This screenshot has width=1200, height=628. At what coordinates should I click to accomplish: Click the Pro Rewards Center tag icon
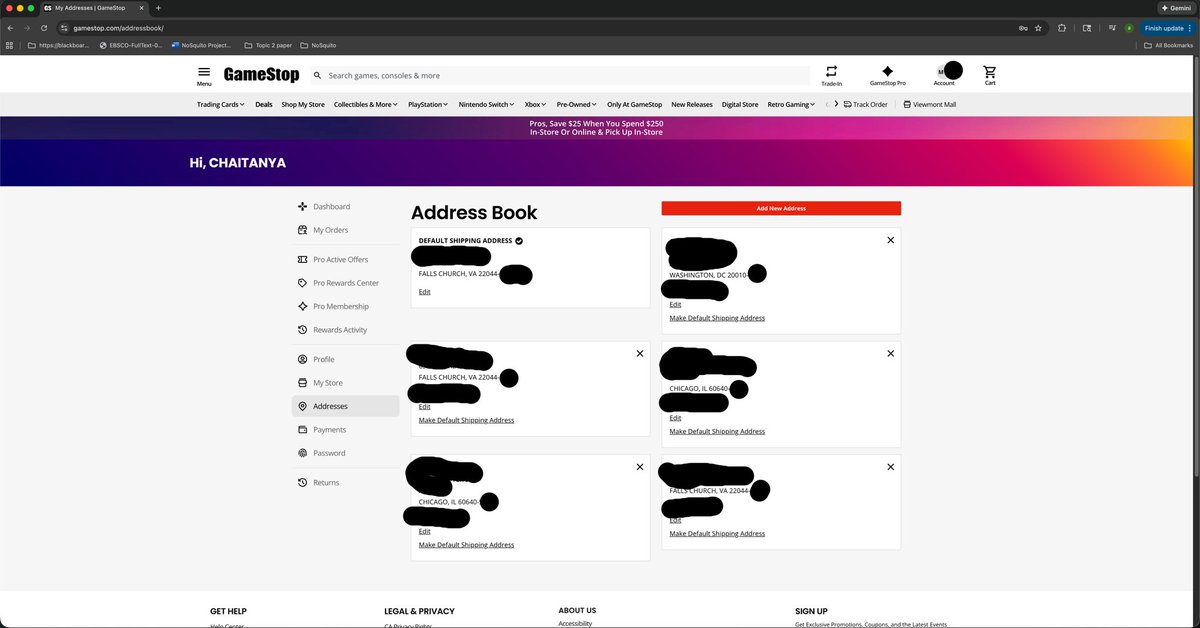point(303,283)
